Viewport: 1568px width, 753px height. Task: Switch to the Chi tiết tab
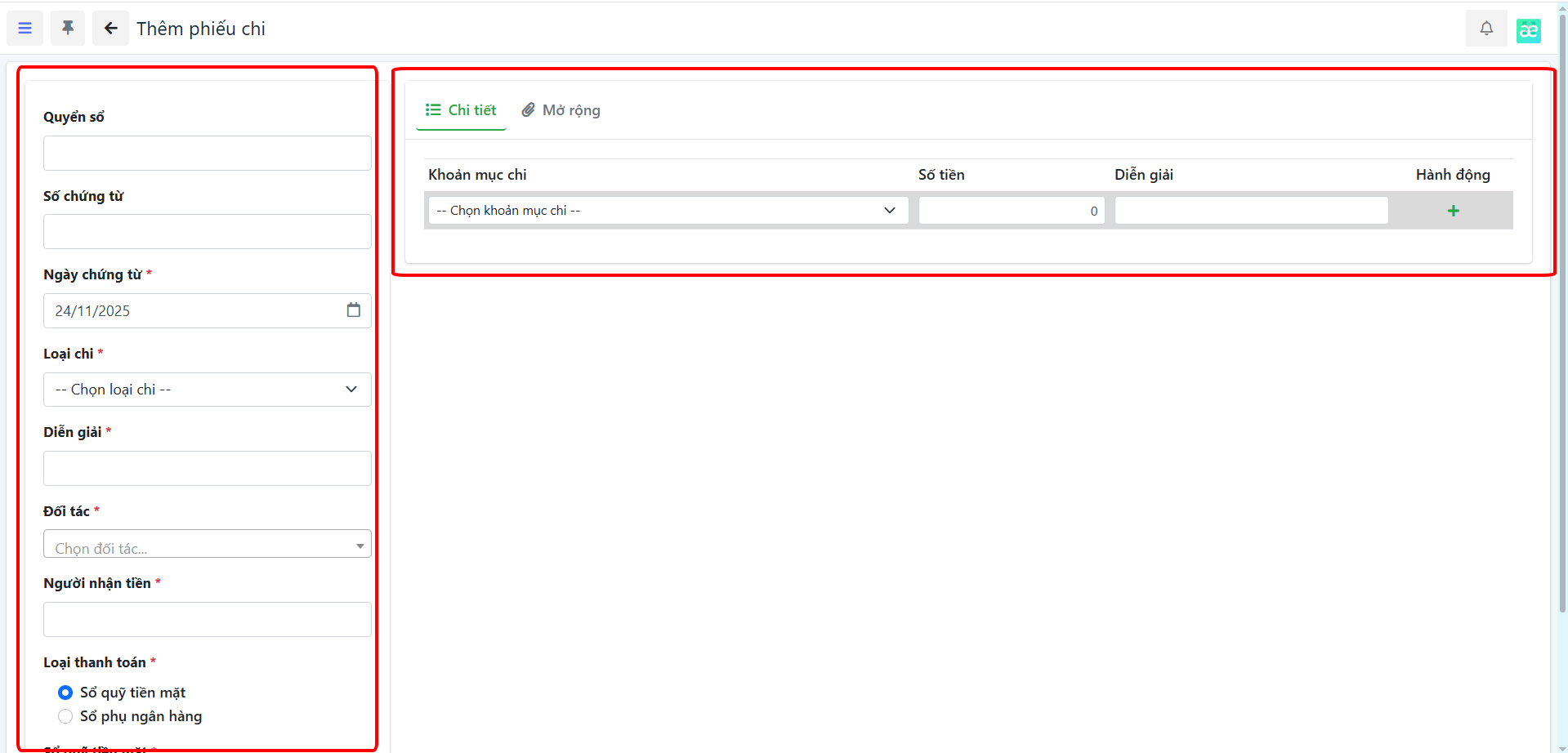point(461,110)
